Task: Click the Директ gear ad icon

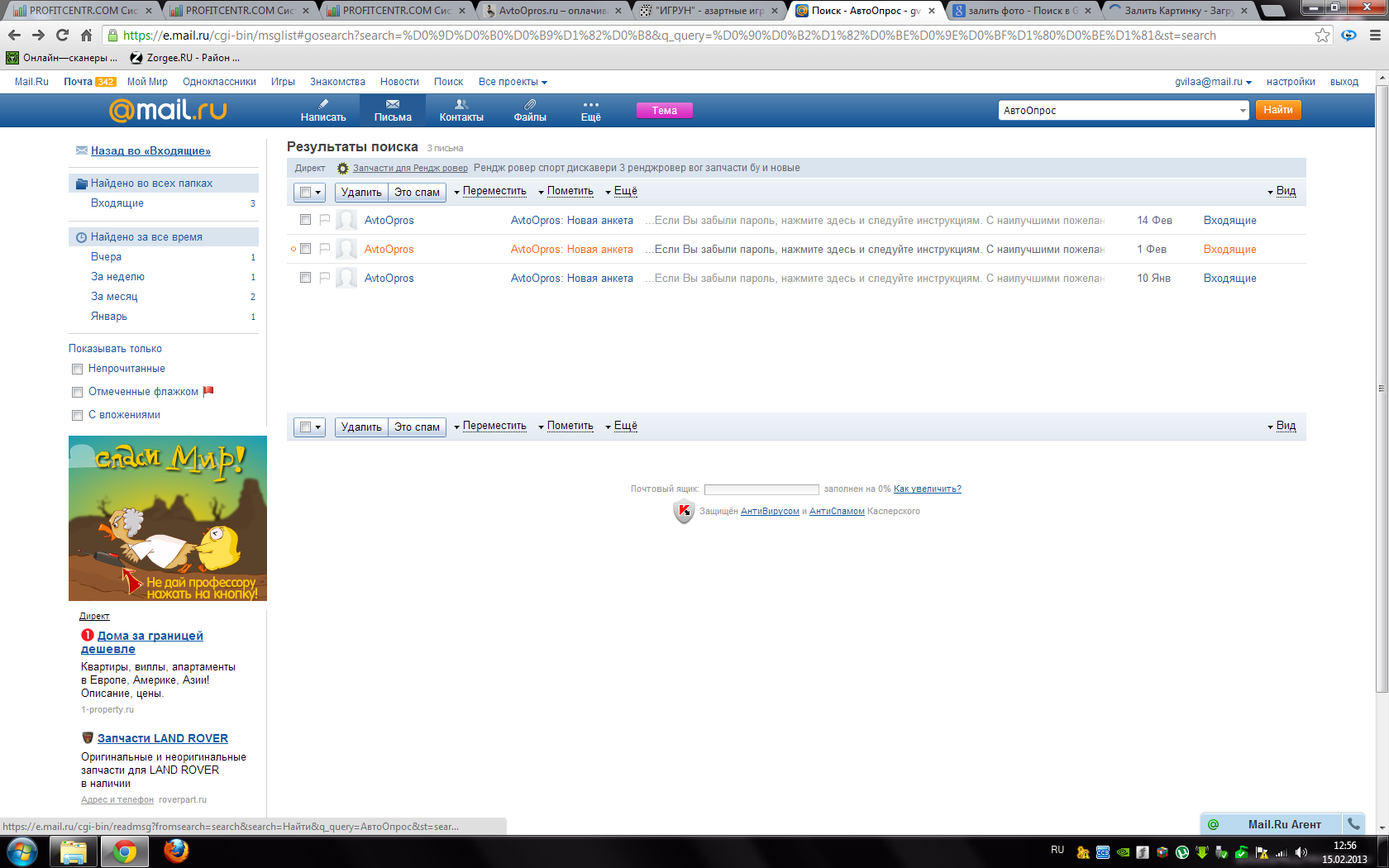Action: pos(342,168)
